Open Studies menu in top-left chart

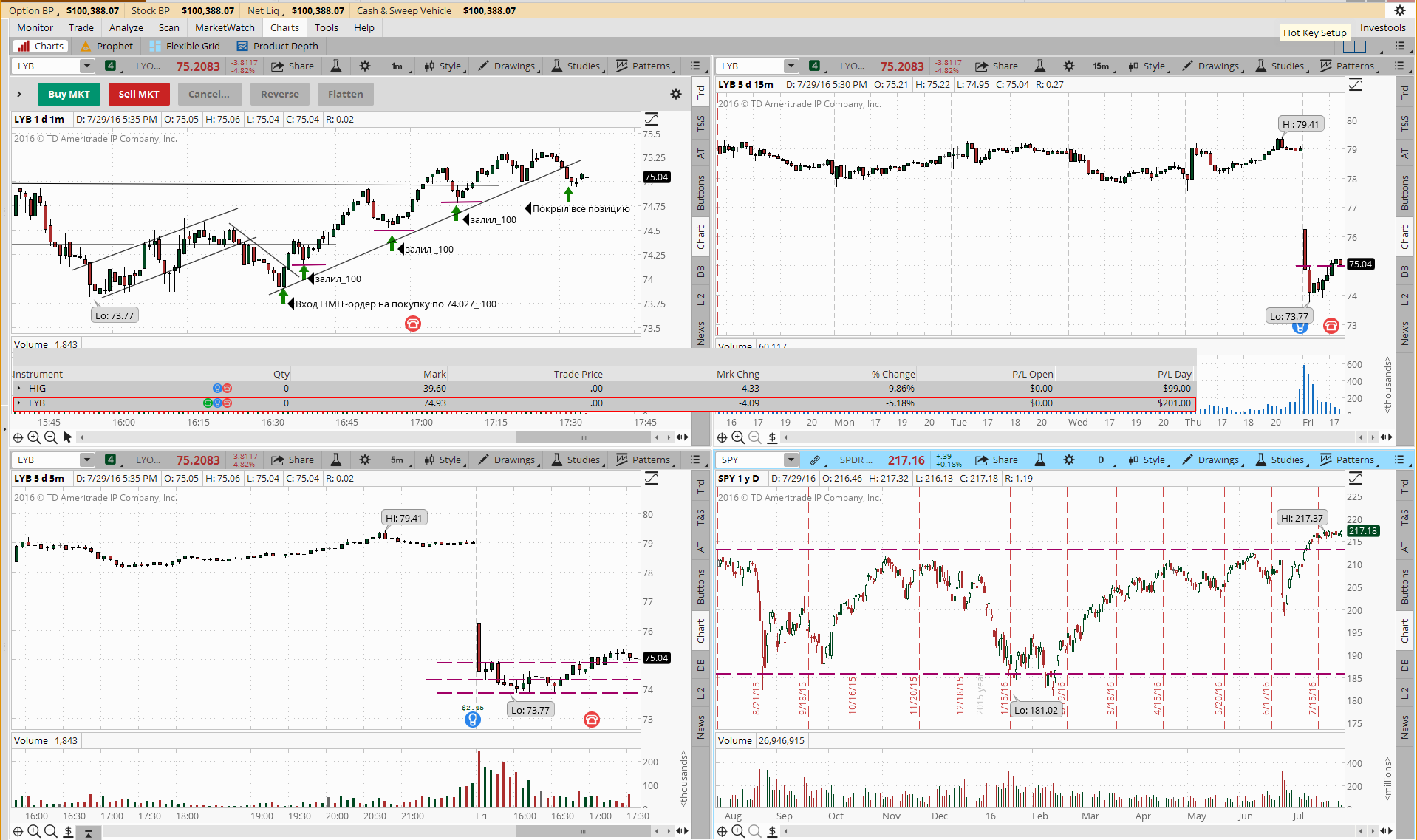tap(576, 66)
